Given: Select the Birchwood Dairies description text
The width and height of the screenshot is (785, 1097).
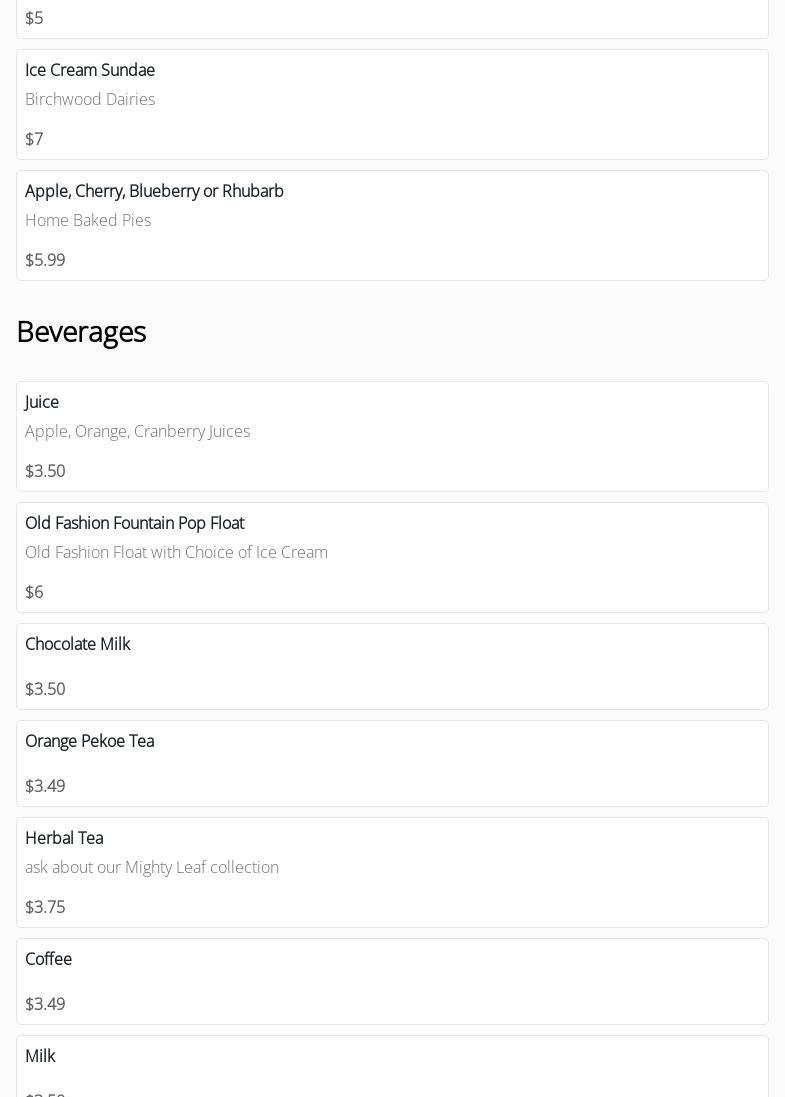Looking at the screenshot, I should coord(90,99).
